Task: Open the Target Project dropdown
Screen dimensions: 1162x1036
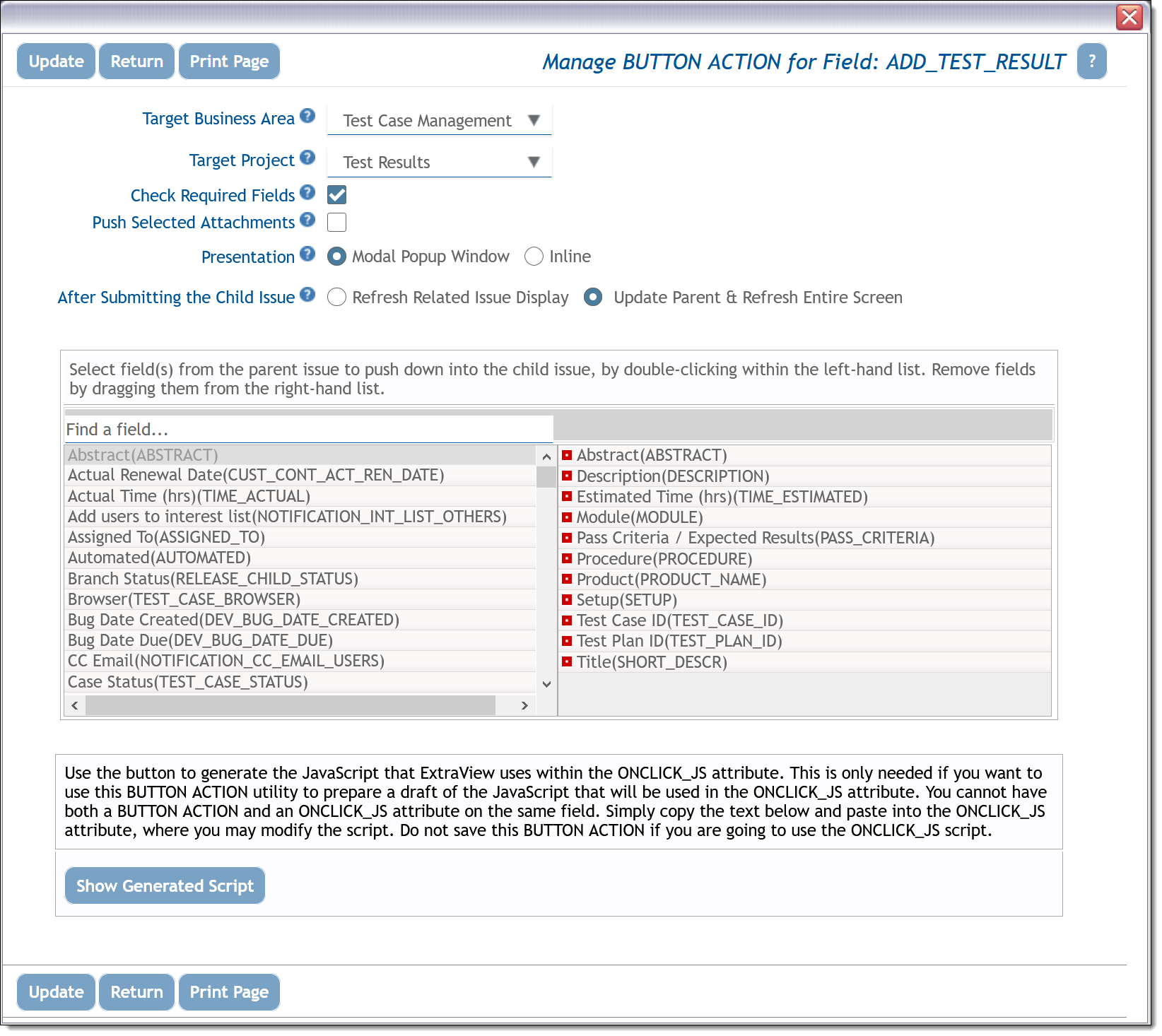Action: tap(439, 162)
